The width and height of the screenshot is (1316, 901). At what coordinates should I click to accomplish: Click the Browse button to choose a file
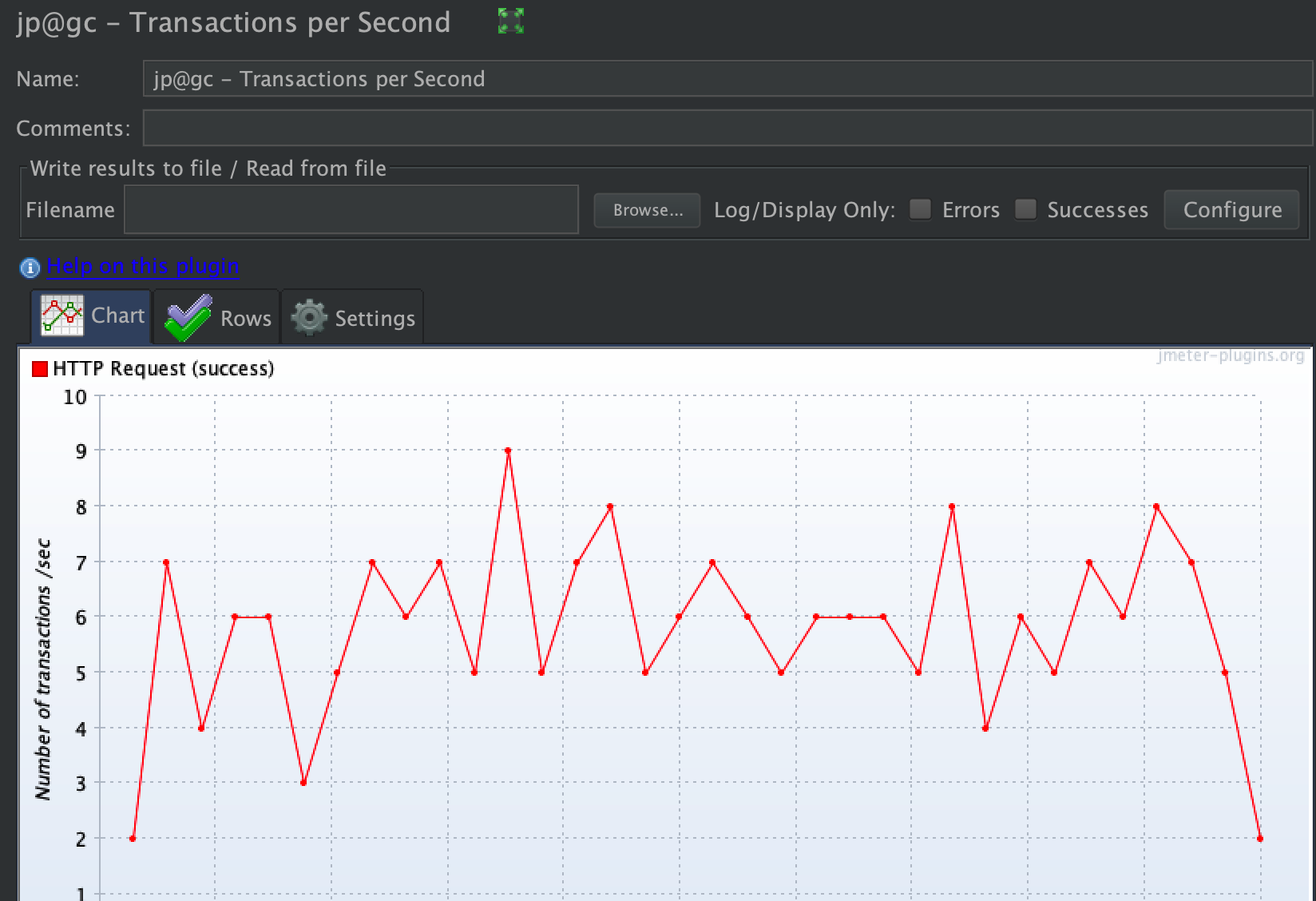[647, 210]
